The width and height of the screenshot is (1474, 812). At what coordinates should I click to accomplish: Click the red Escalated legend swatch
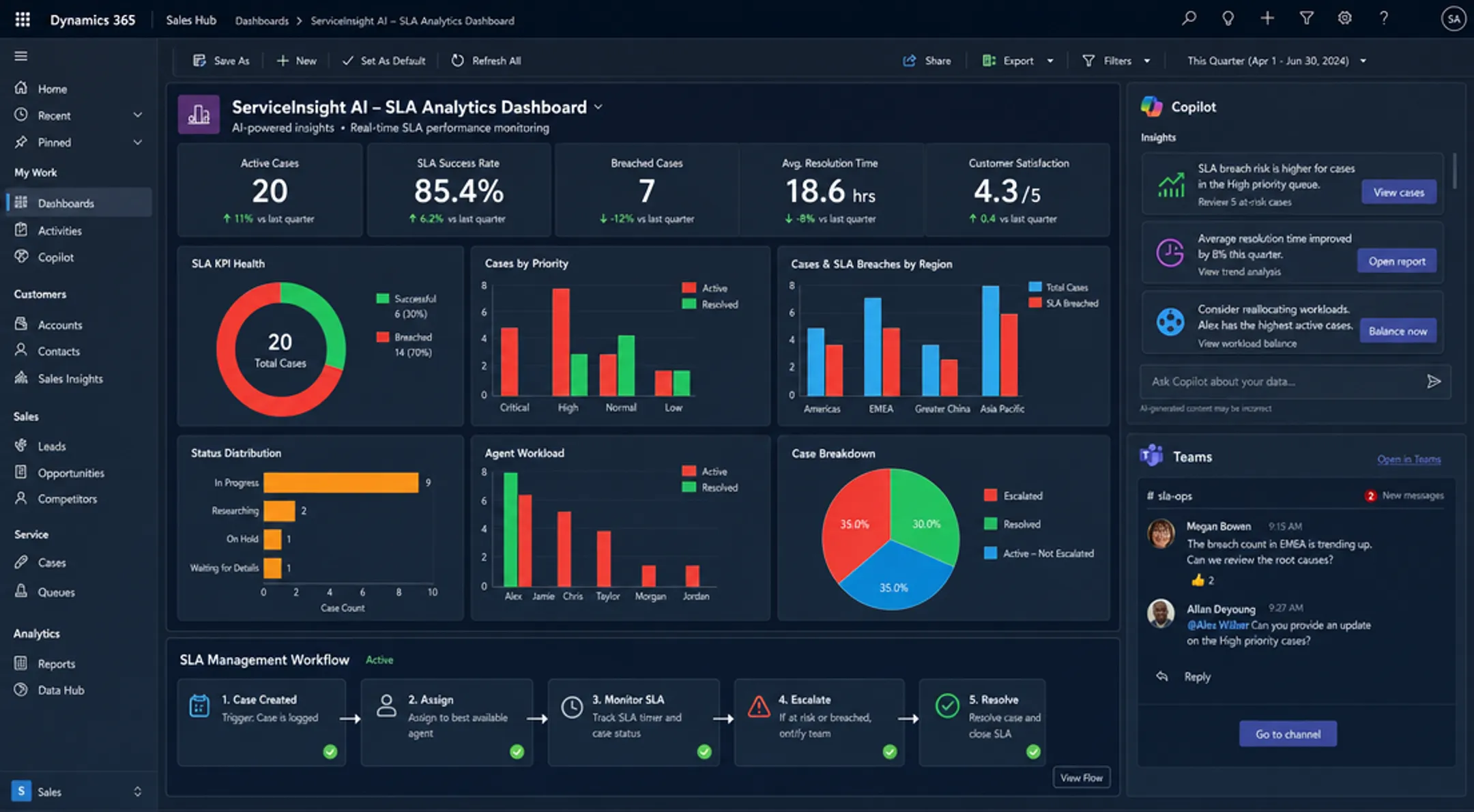(990, 495)
